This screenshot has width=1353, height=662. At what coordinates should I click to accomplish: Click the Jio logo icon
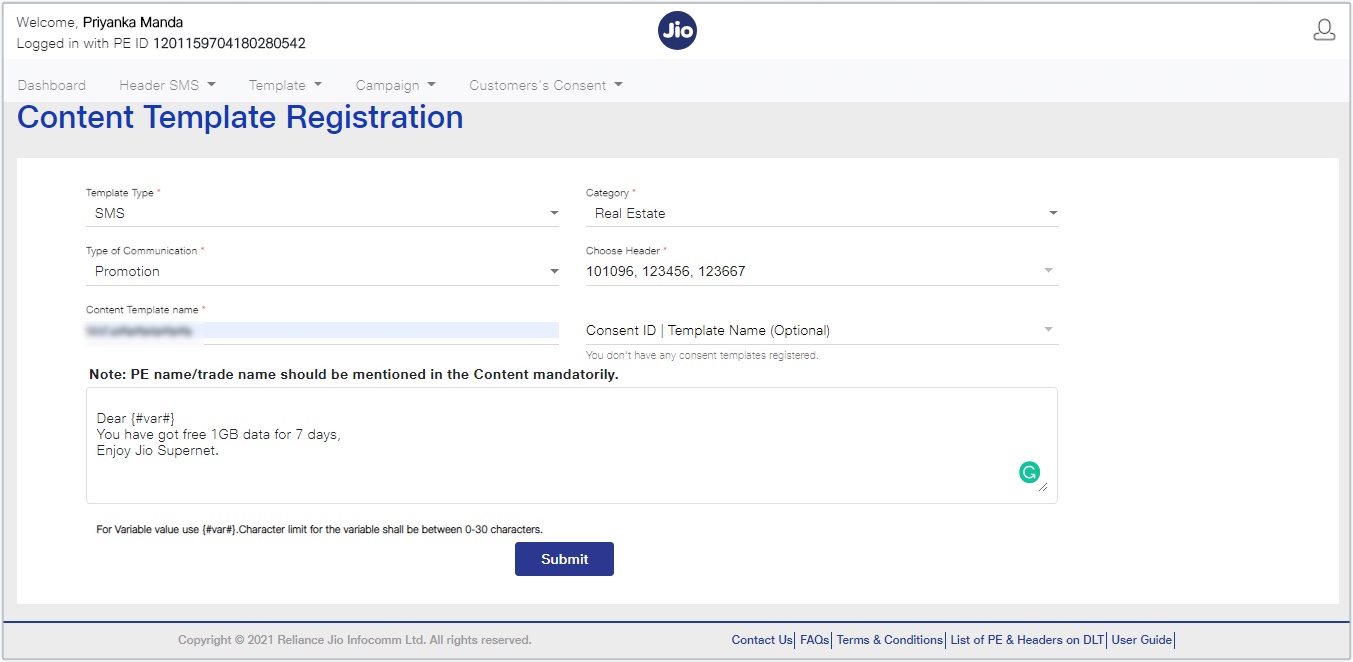click(x=677, y=31)
